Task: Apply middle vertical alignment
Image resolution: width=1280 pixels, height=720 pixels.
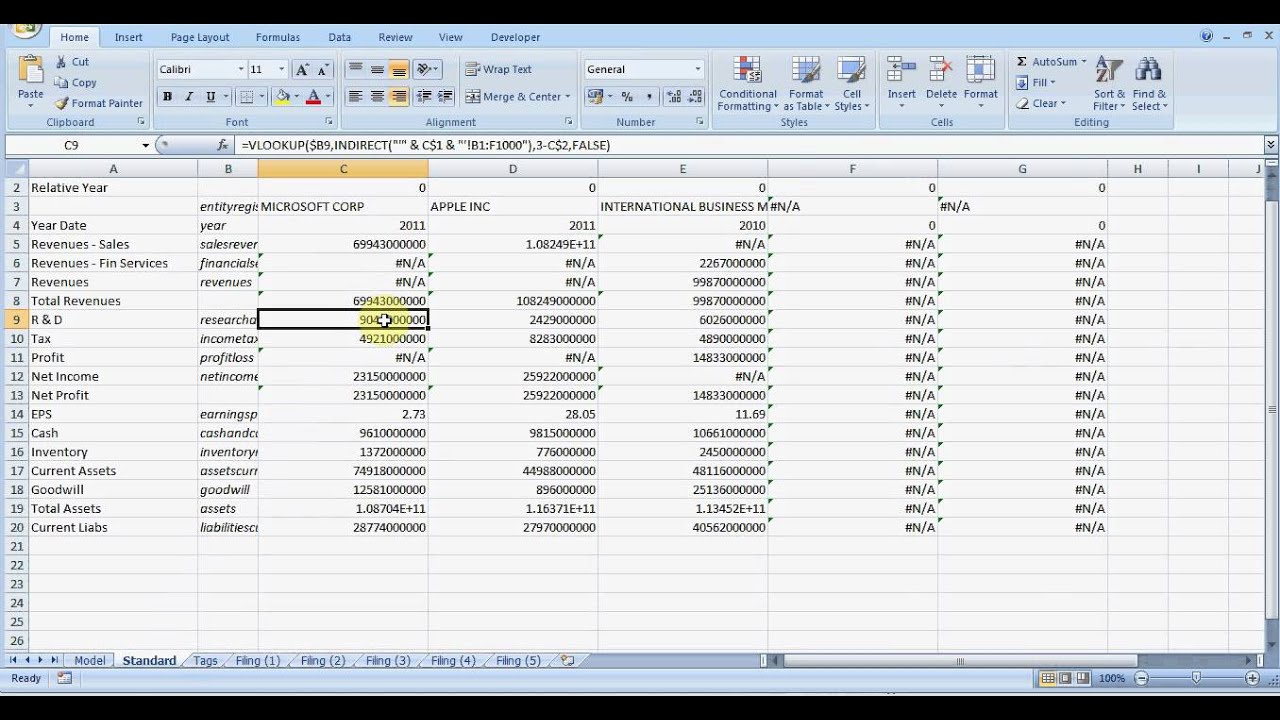Action: [x=377, y=69]
